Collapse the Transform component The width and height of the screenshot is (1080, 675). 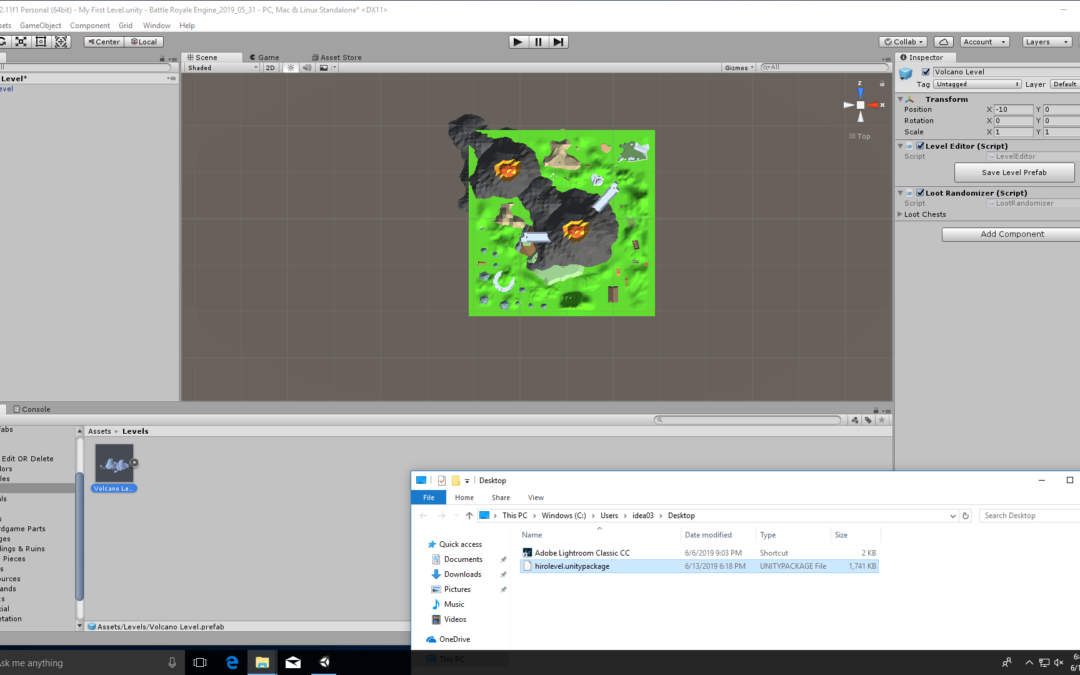pyautogui.click(x=900, y=99)
